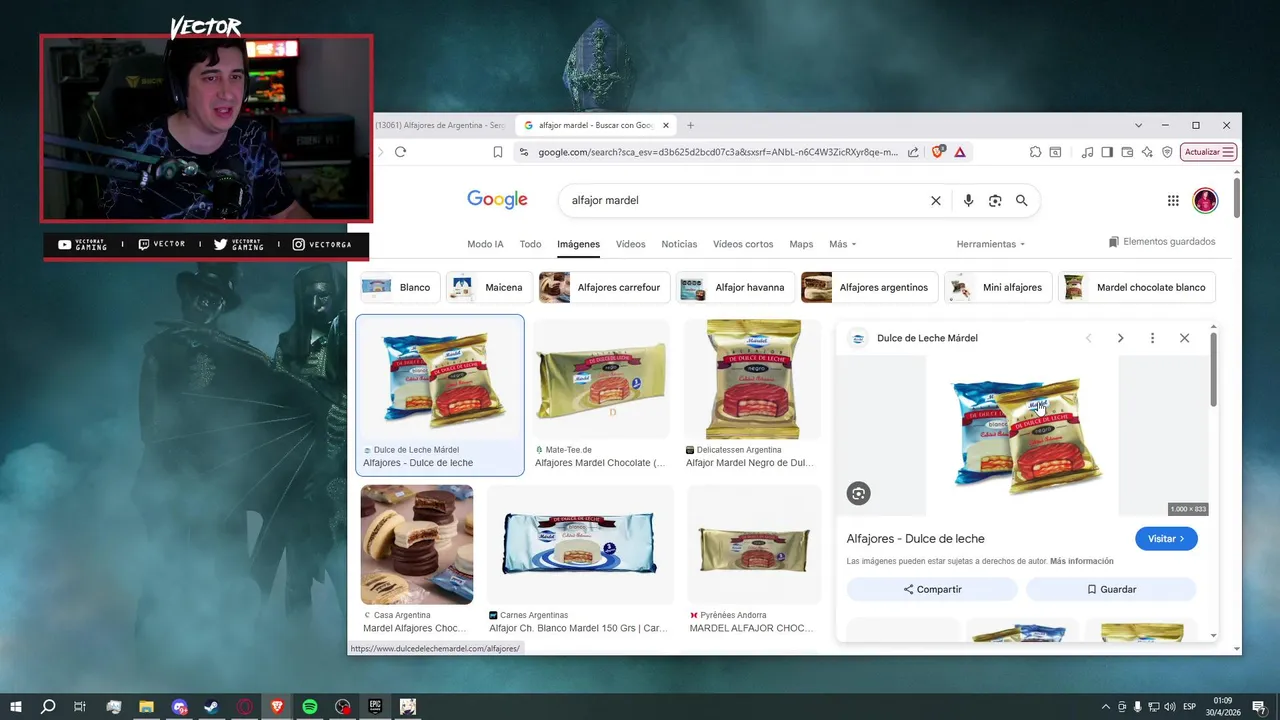Open File Explorer from the taskbar

pos(146,706)
